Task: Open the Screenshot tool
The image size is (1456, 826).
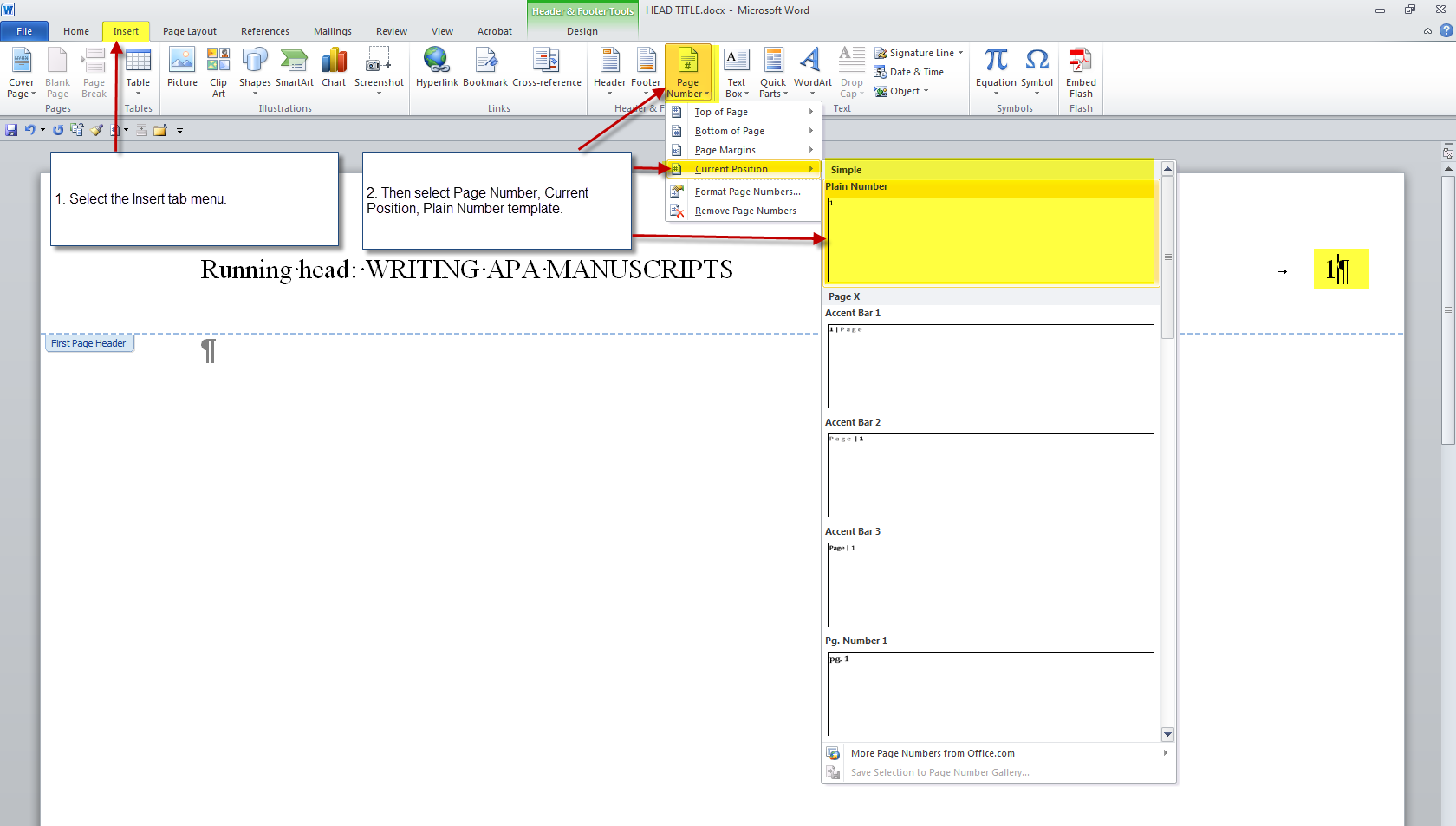Action: coord(379,73)
